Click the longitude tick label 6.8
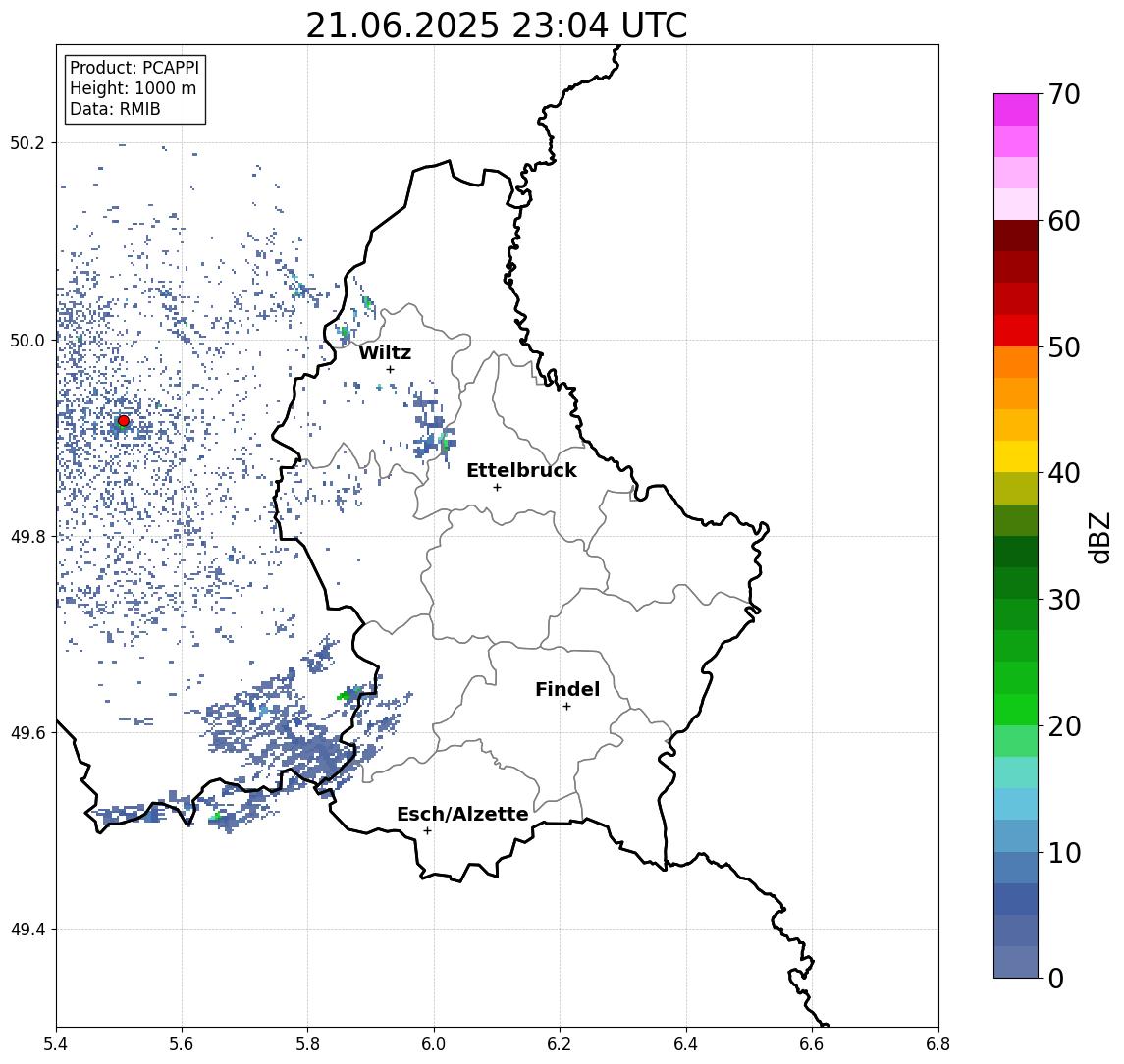 click(937, 1044)
